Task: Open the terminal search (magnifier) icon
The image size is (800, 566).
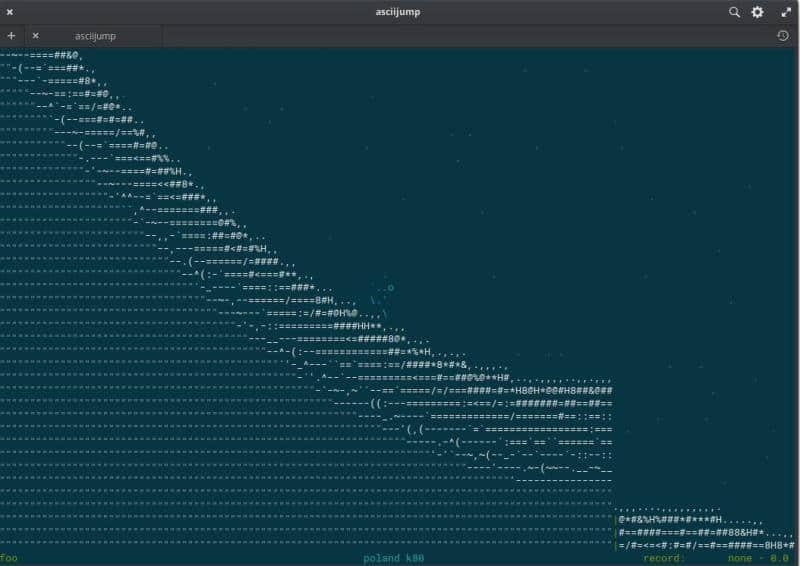Action: click(x=734, y=12)
